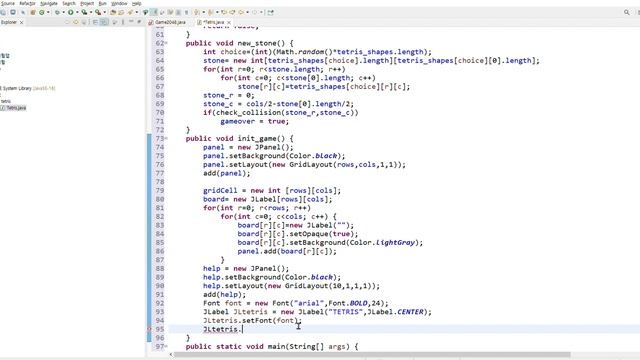
Task: Open the Source menu
Action: coord(7,3)
